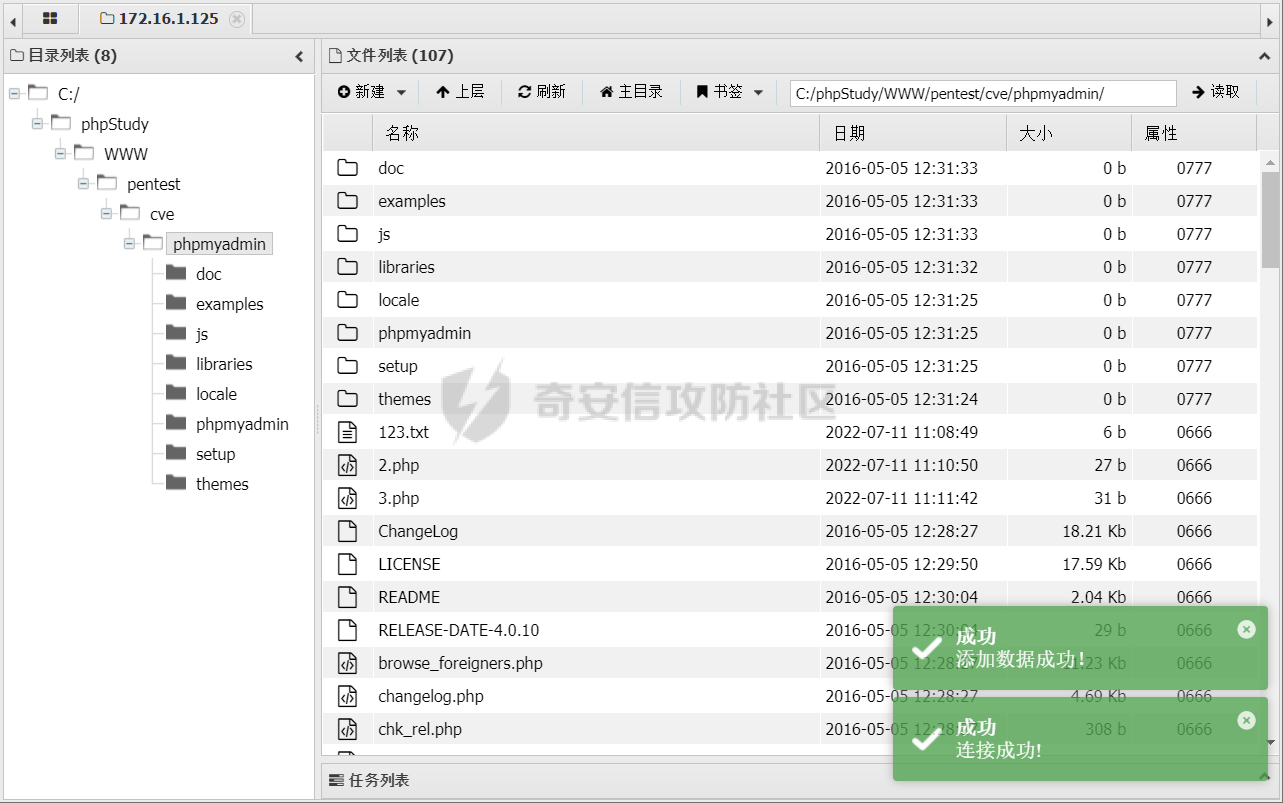
Task: Select locale folder icon in tree
Action: 177,393
